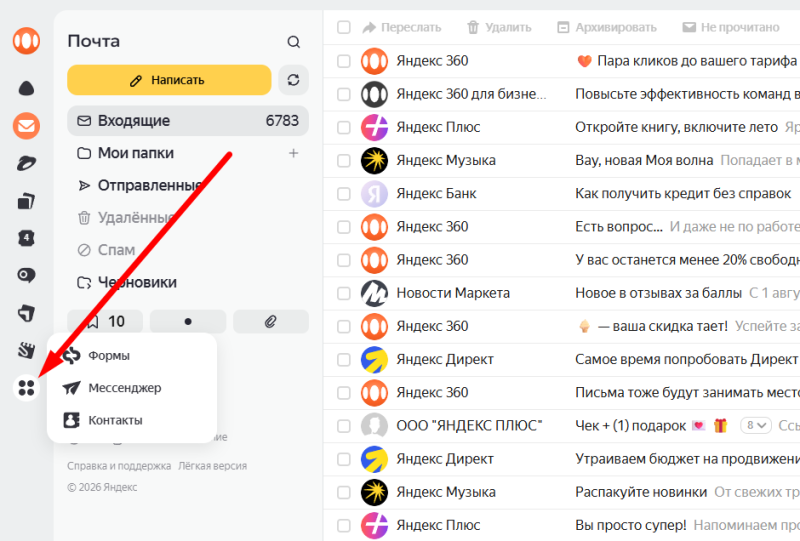The width and height of the screenshot is (800, 541).
Task: Click the Яндекс 360 для бизнеса avatar
Action: pos(374,94)
